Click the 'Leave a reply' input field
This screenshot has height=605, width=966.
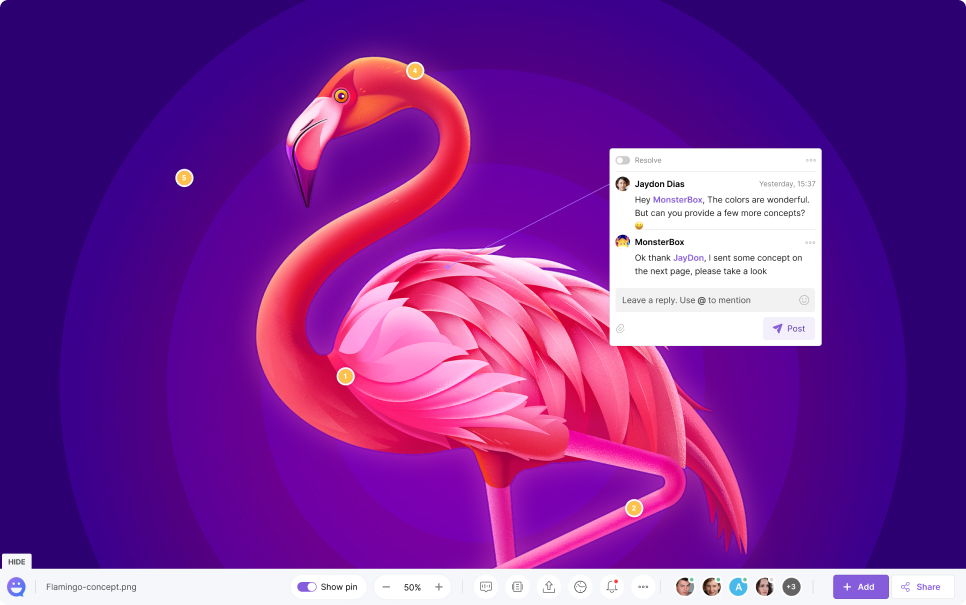705,300
